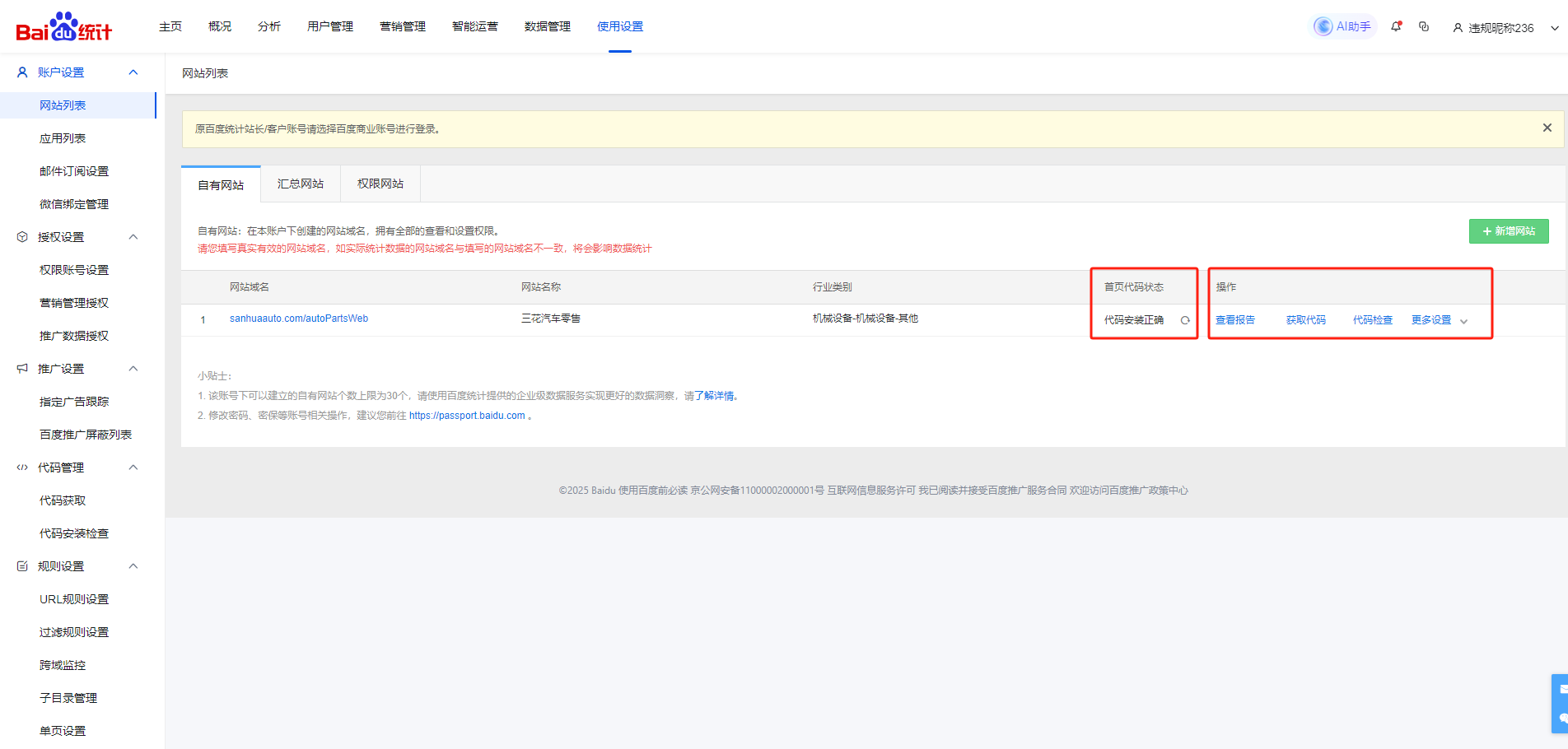The width and height of the screenshot is (1568, 749).
Task: Click the Baidu Tongji logo
Action: click(64, 27)
